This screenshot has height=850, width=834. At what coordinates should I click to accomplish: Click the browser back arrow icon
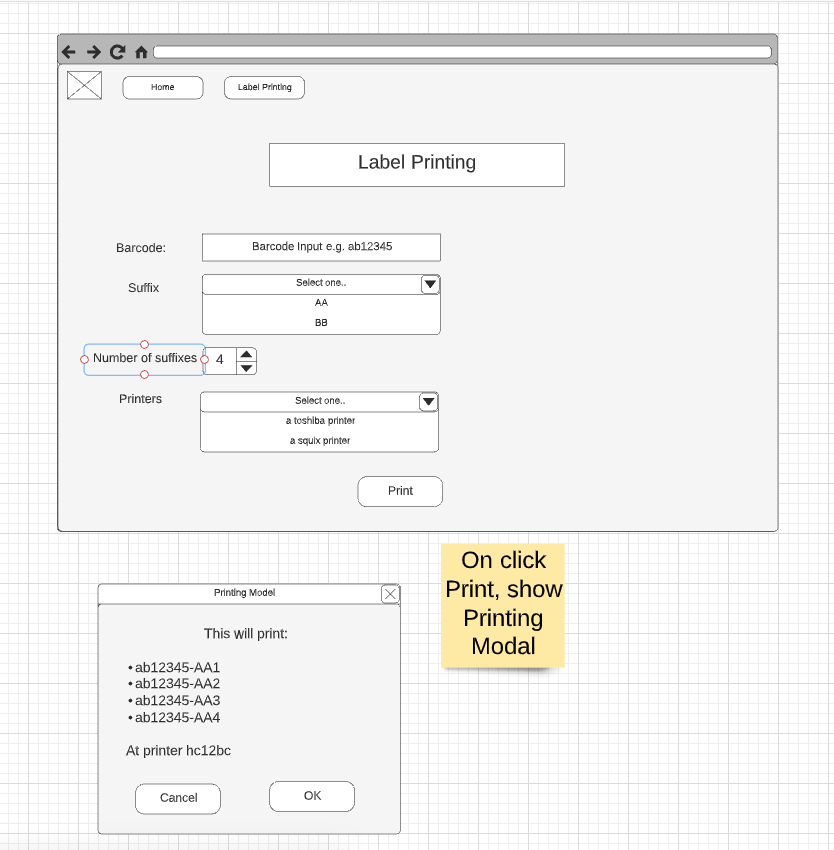coord(69,51)
